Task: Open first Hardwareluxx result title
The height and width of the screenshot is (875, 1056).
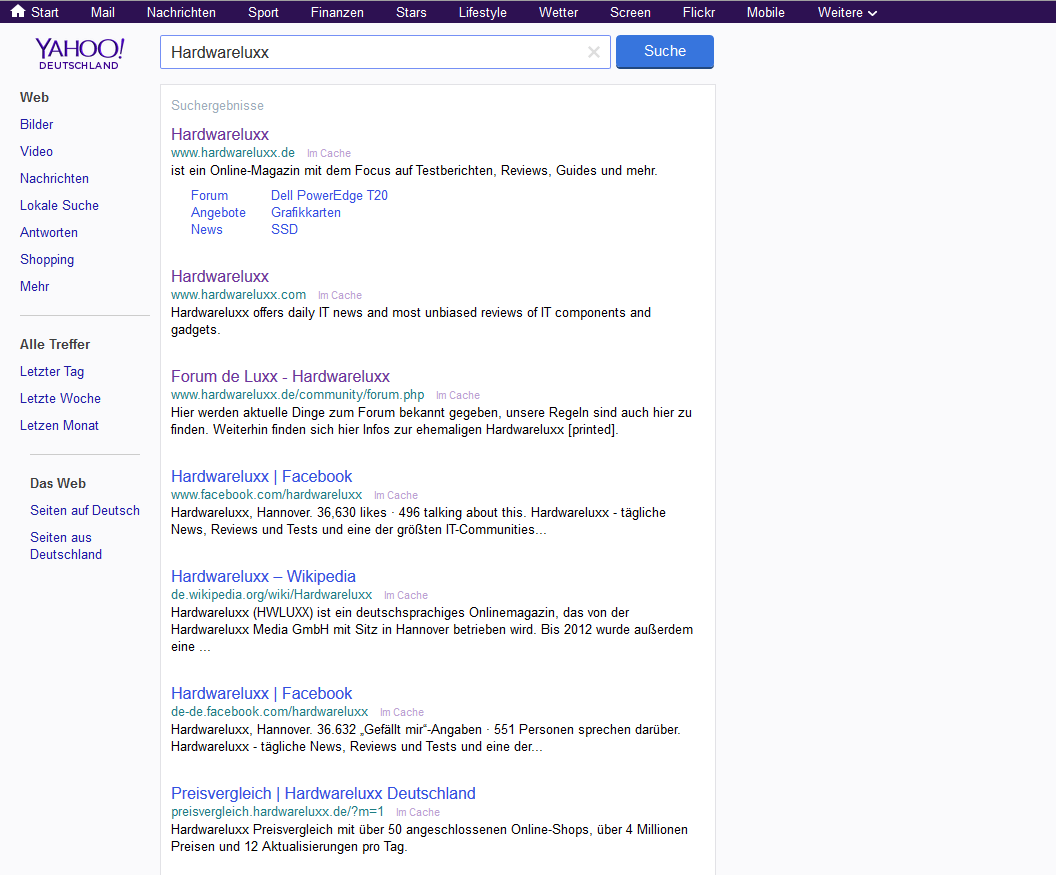Action: coord(220,134)
